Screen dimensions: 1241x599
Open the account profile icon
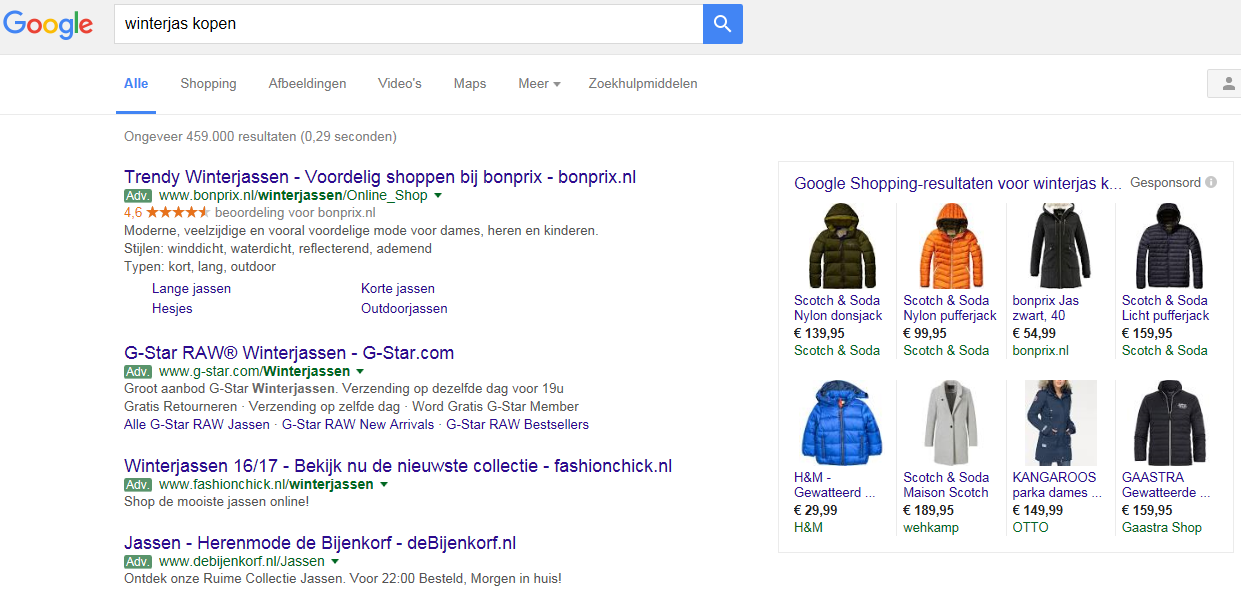[x=1226, y=84]
